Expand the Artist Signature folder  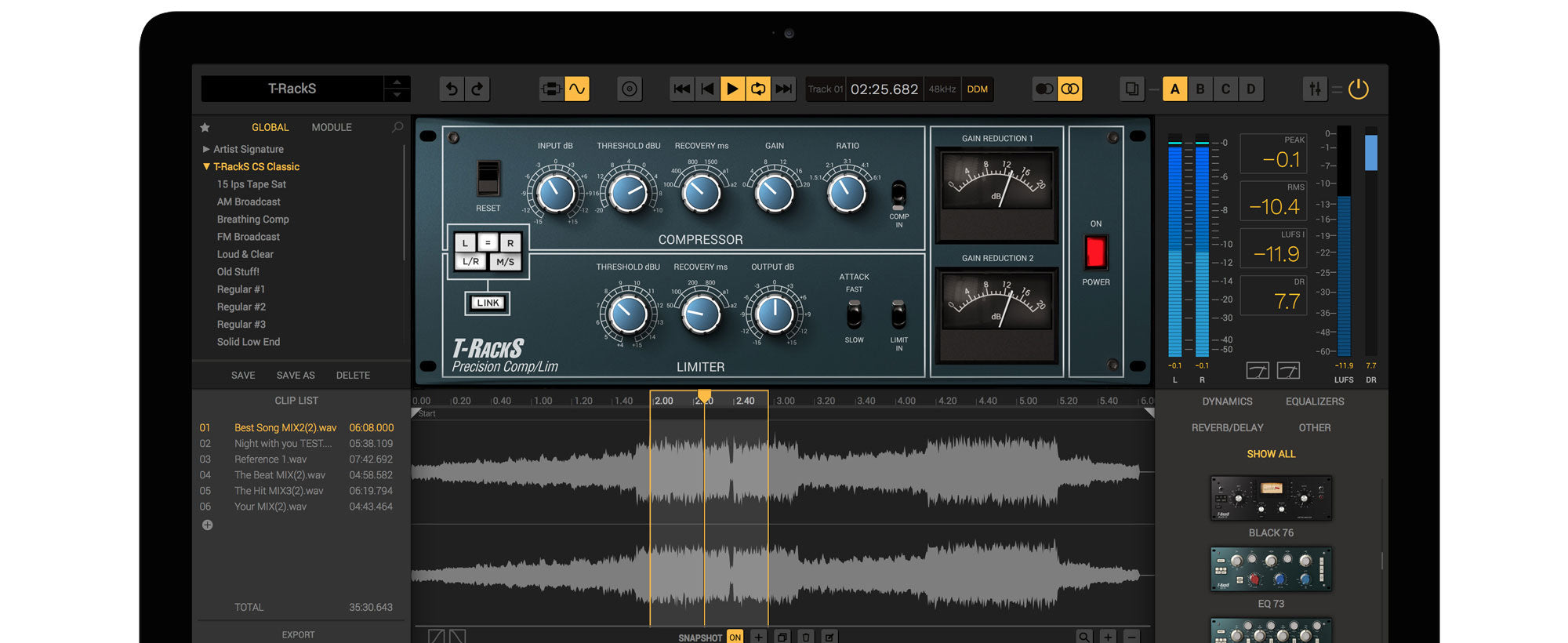206,149
